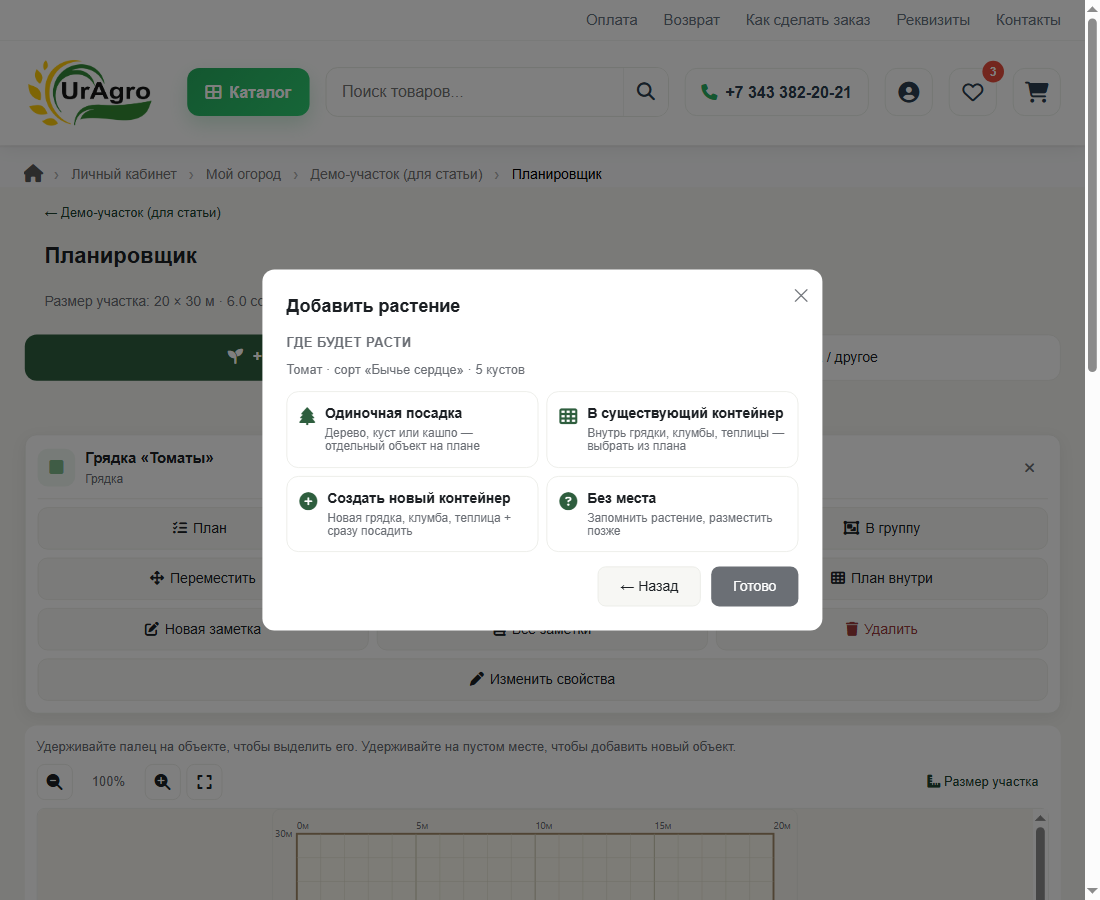Select the Одиночная посадка option
The image size is (1100, 900).
click(x=412, y=429)
